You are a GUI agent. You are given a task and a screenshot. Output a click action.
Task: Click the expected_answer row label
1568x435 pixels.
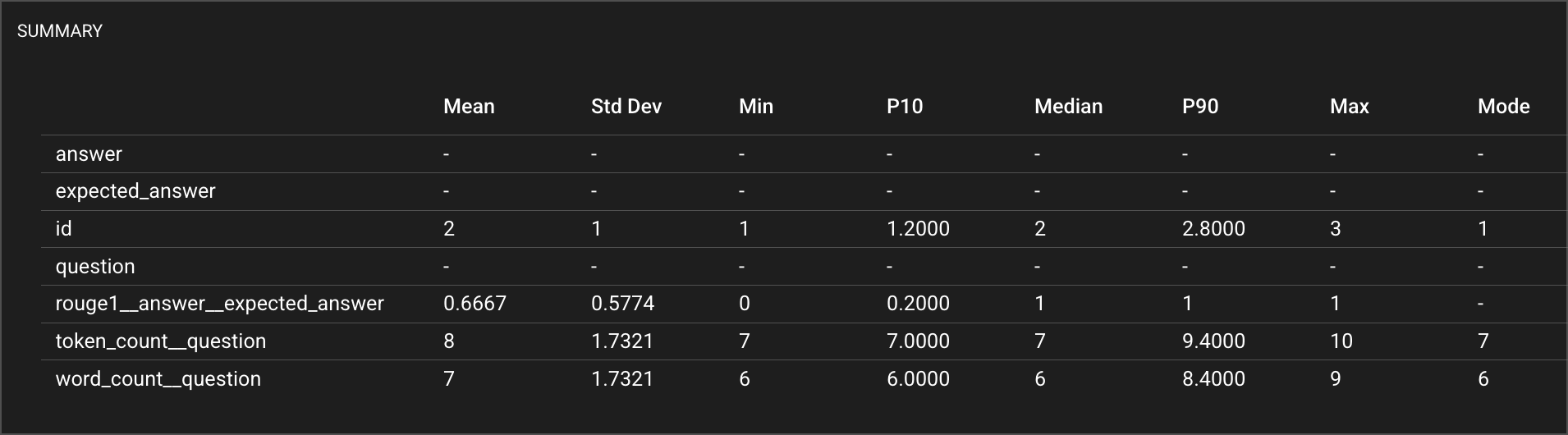(135, 191)
